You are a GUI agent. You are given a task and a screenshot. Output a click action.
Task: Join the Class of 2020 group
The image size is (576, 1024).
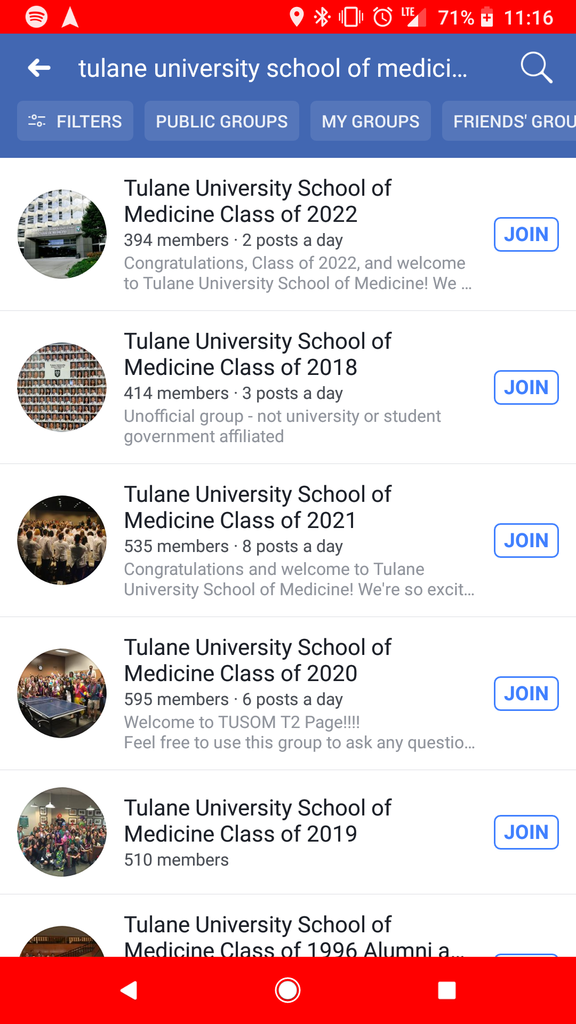[x=526, y=694]
